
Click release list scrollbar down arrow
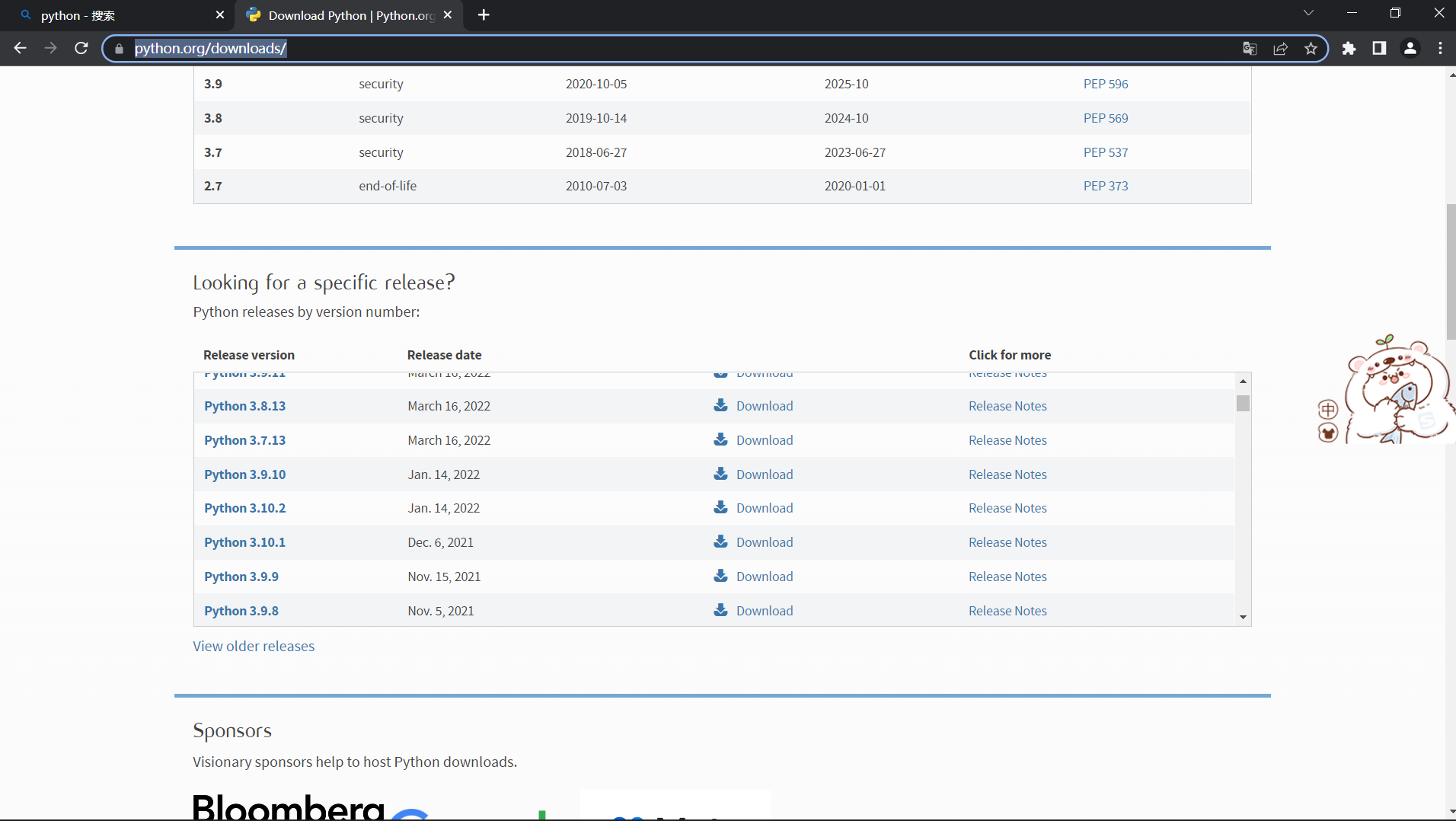pos(1243,617)
